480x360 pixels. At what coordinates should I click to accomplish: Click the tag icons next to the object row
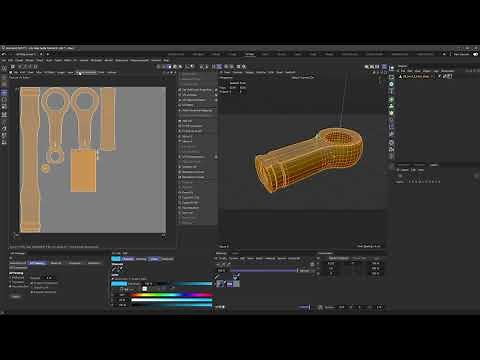point(446,76)
